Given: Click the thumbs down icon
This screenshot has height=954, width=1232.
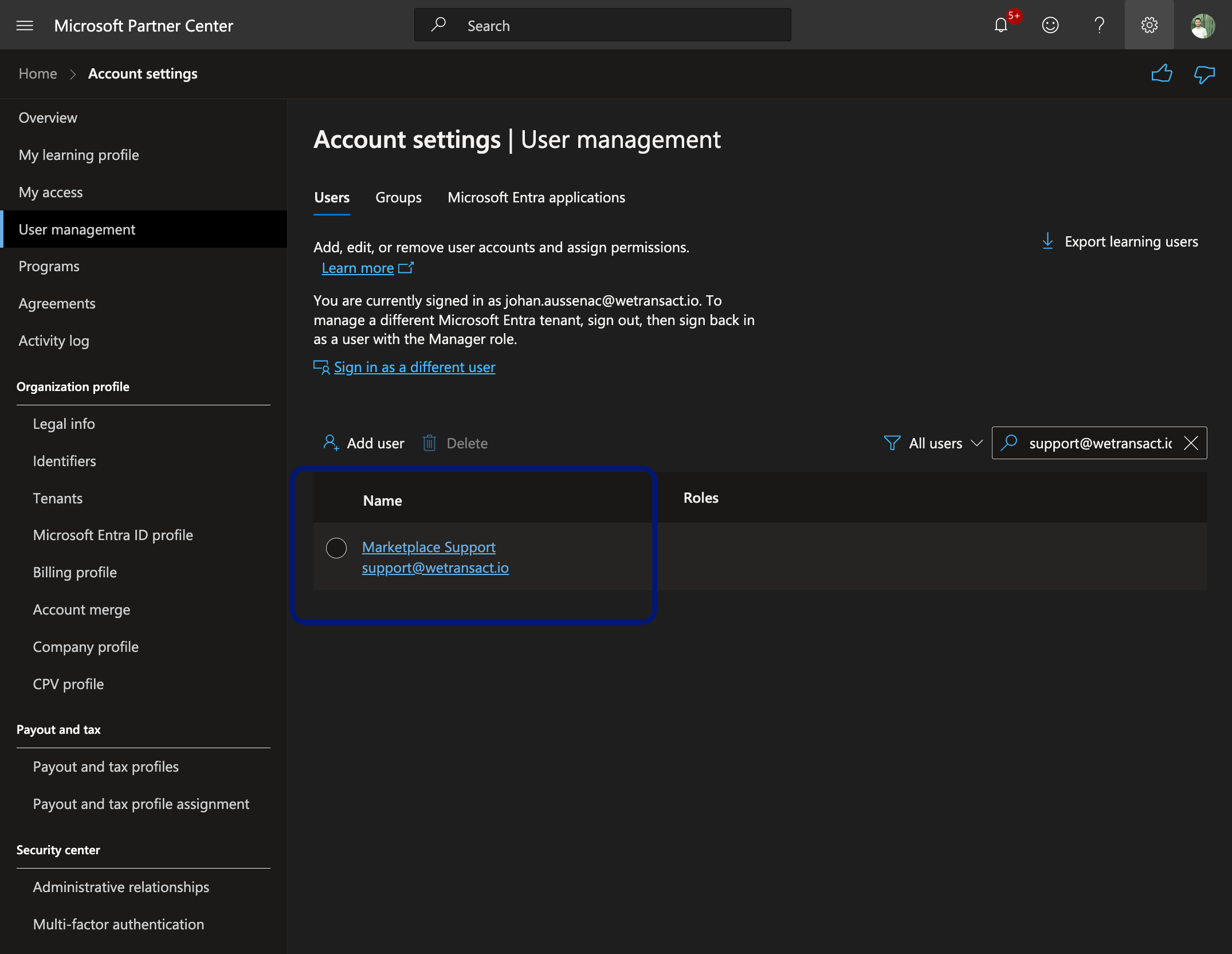Looking at the screenshot, I should pyautogui.click(x=1204, y=74).
